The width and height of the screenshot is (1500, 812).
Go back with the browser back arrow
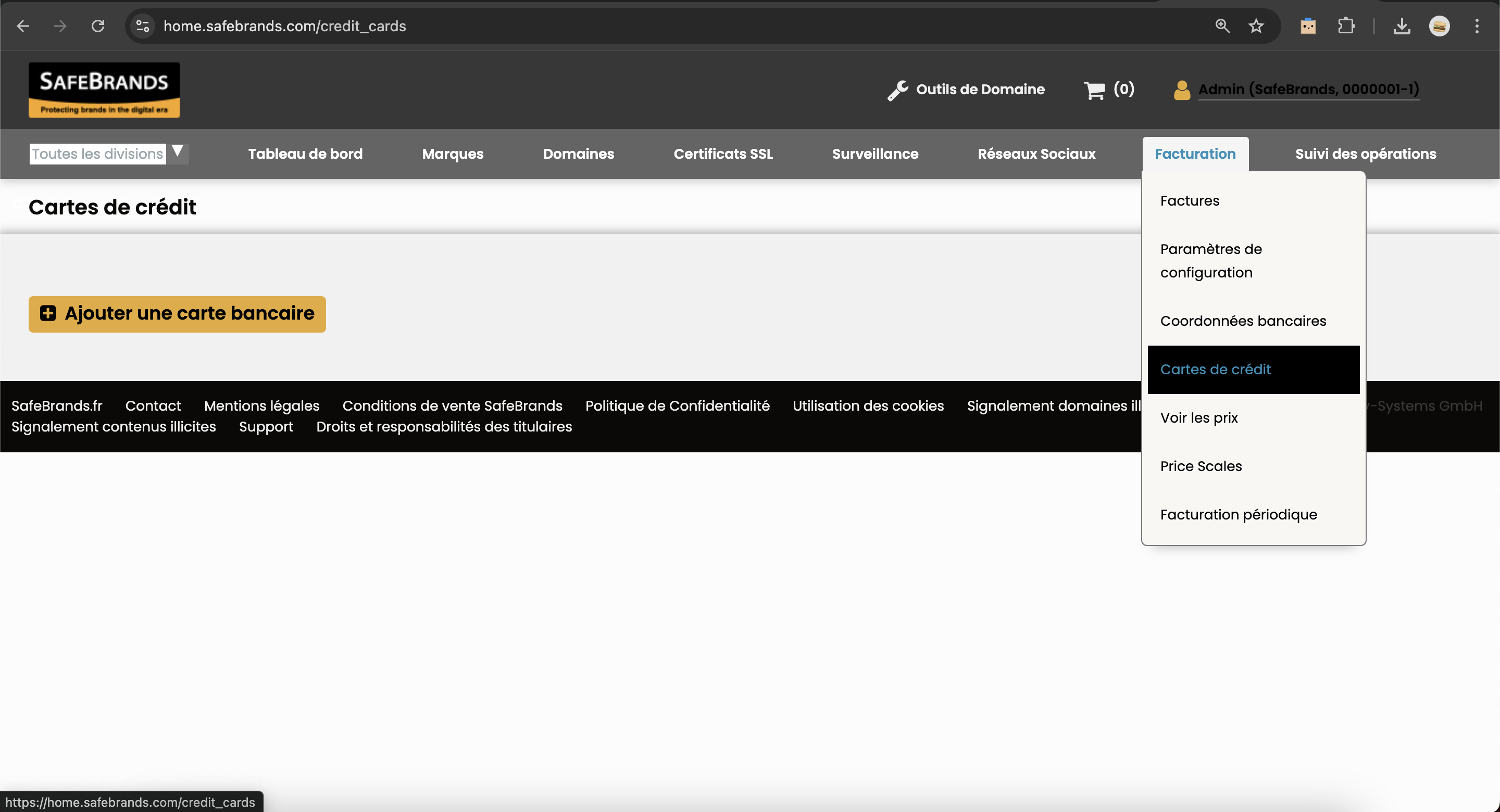click(23, 26)
